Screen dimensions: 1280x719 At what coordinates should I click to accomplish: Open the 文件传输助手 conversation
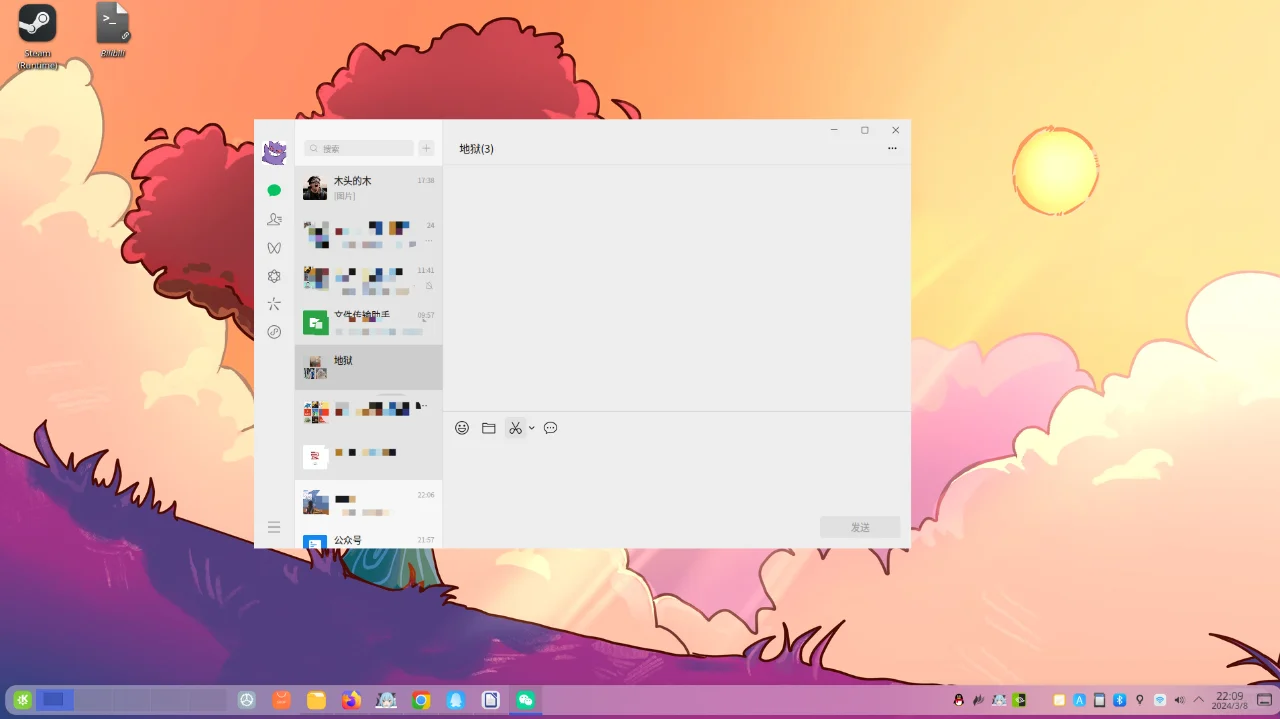click(x=368, y=322)
